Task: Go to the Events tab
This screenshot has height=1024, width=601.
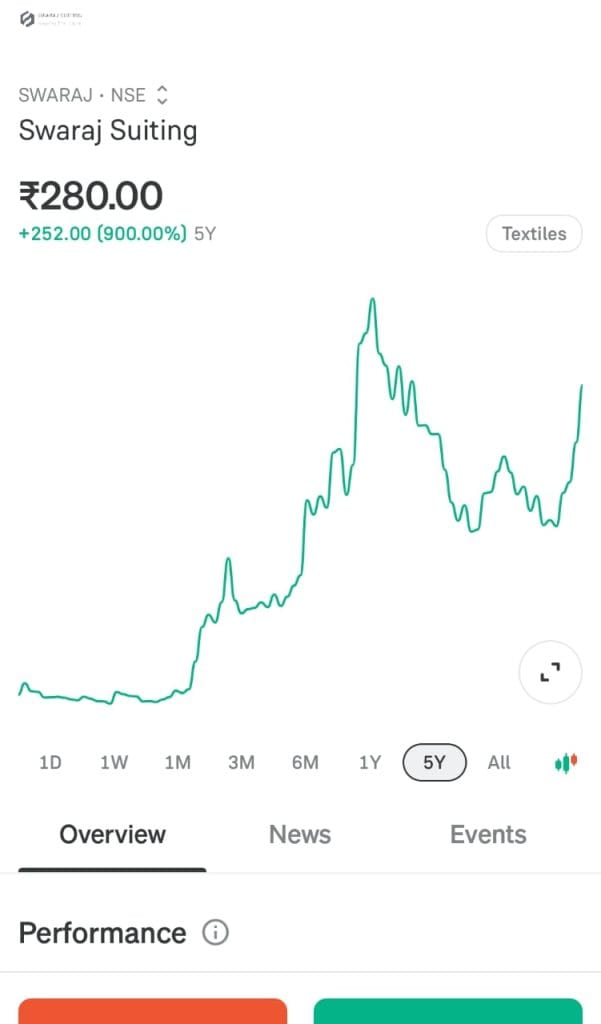Action: click(x=488, y=835)
